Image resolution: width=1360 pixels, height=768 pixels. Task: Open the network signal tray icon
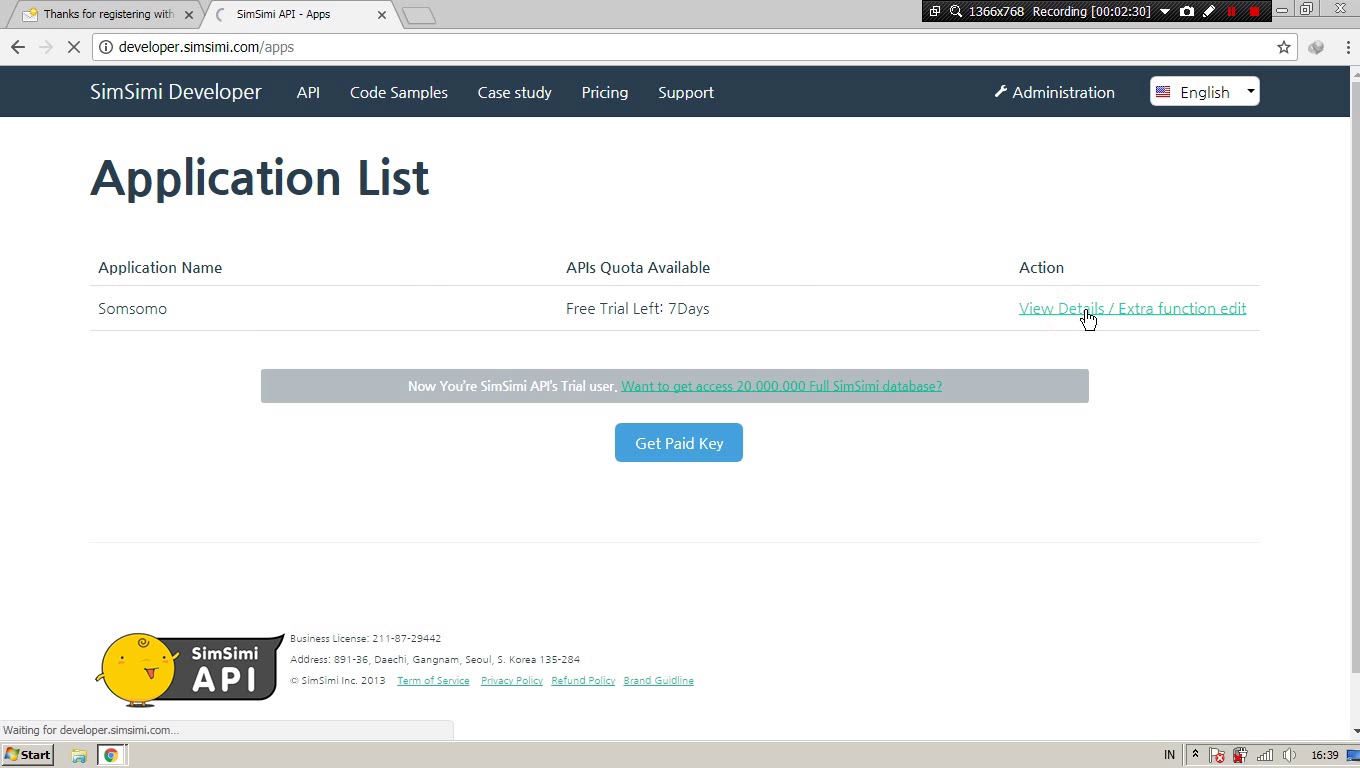click(x=1265, y=755)
